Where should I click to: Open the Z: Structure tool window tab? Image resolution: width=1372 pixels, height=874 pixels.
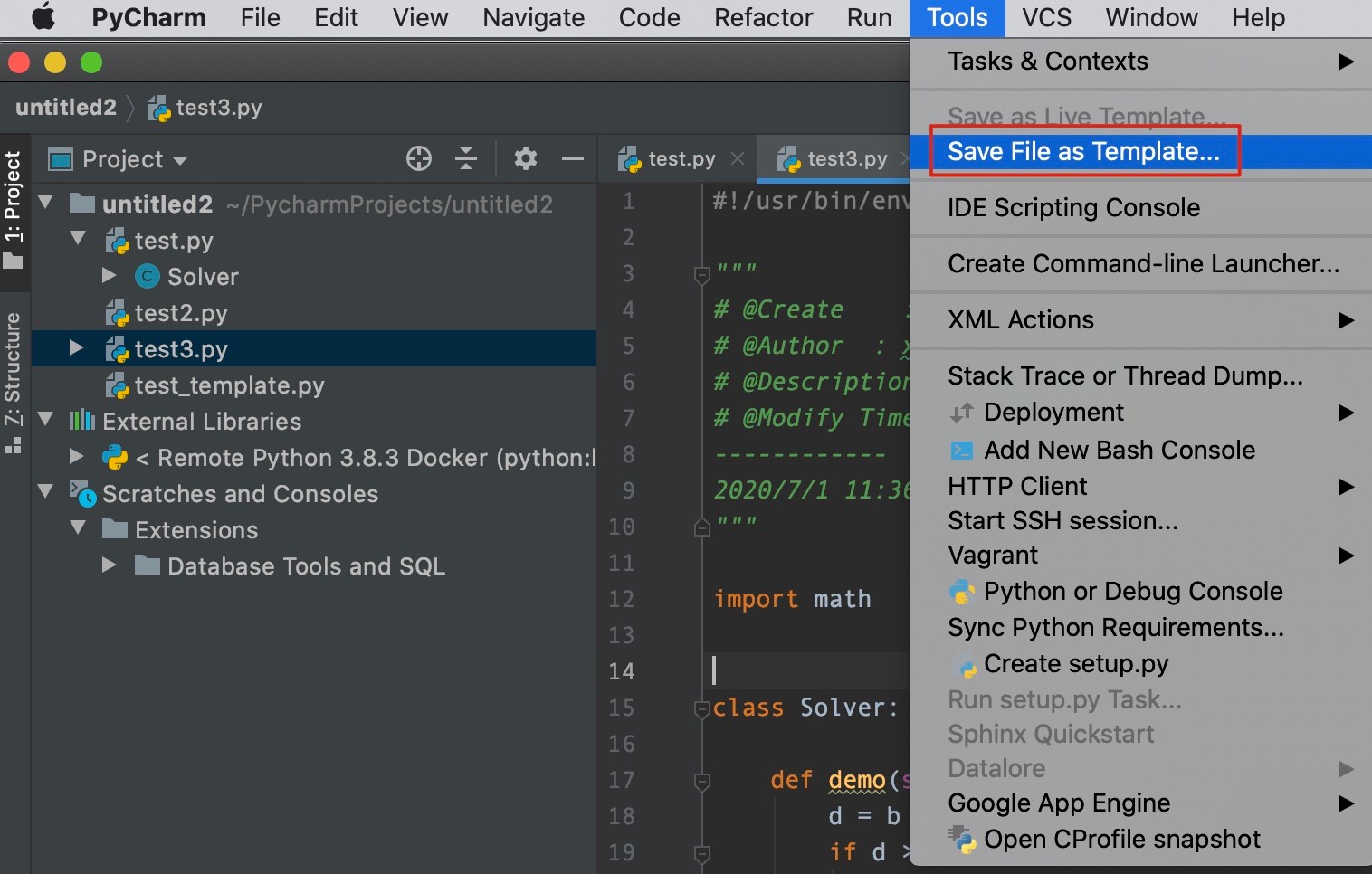click(x=14, y=383)
